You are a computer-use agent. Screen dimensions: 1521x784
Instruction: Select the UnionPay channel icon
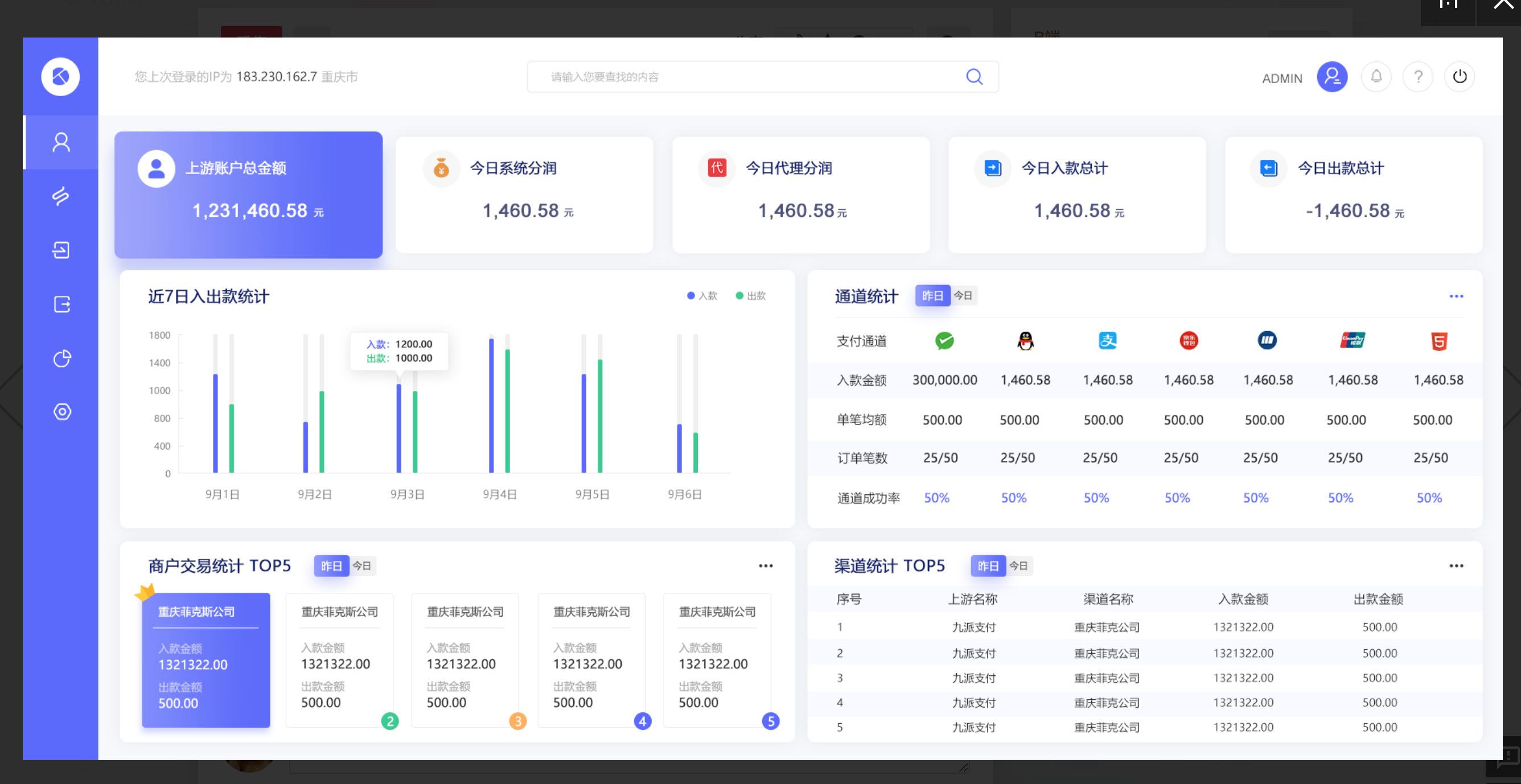tap(1352, 341)
